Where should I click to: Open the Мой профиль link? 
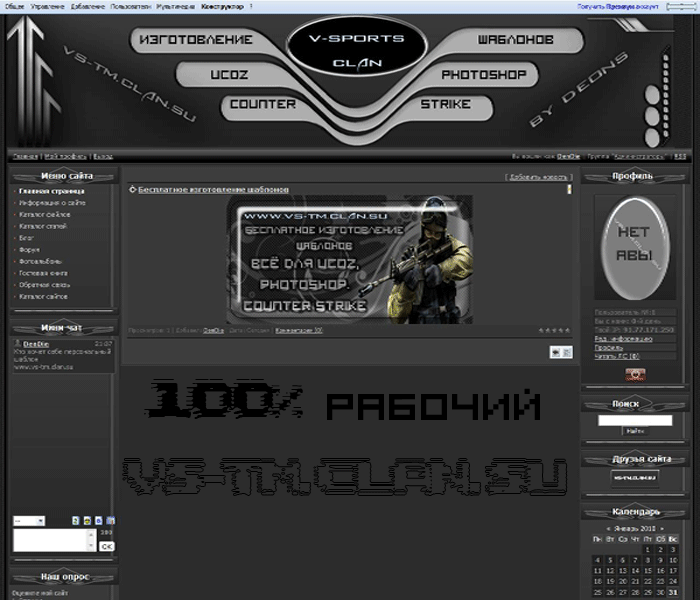pyautogui.click(x=65, y=156)
